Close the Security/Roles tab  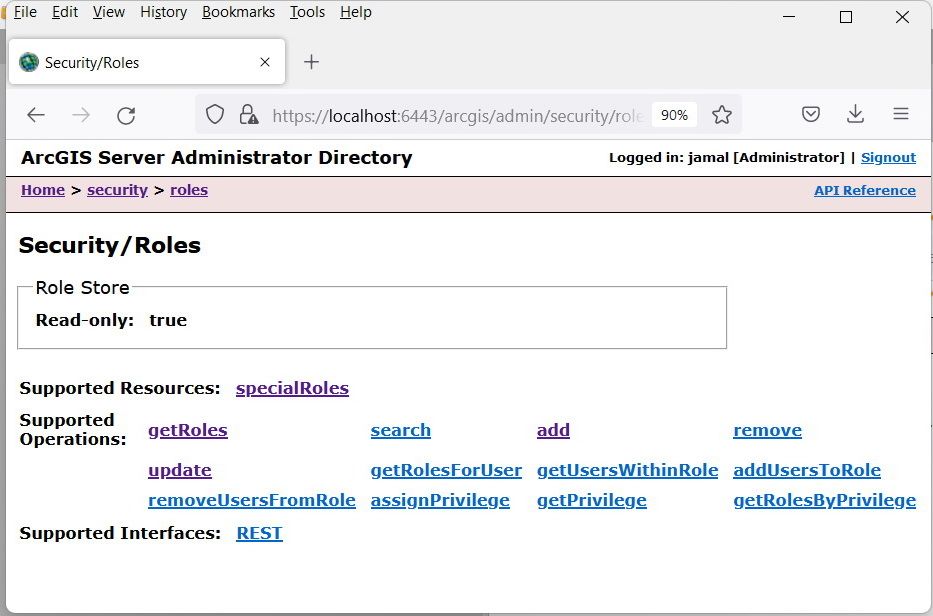(x=265, y=62)
